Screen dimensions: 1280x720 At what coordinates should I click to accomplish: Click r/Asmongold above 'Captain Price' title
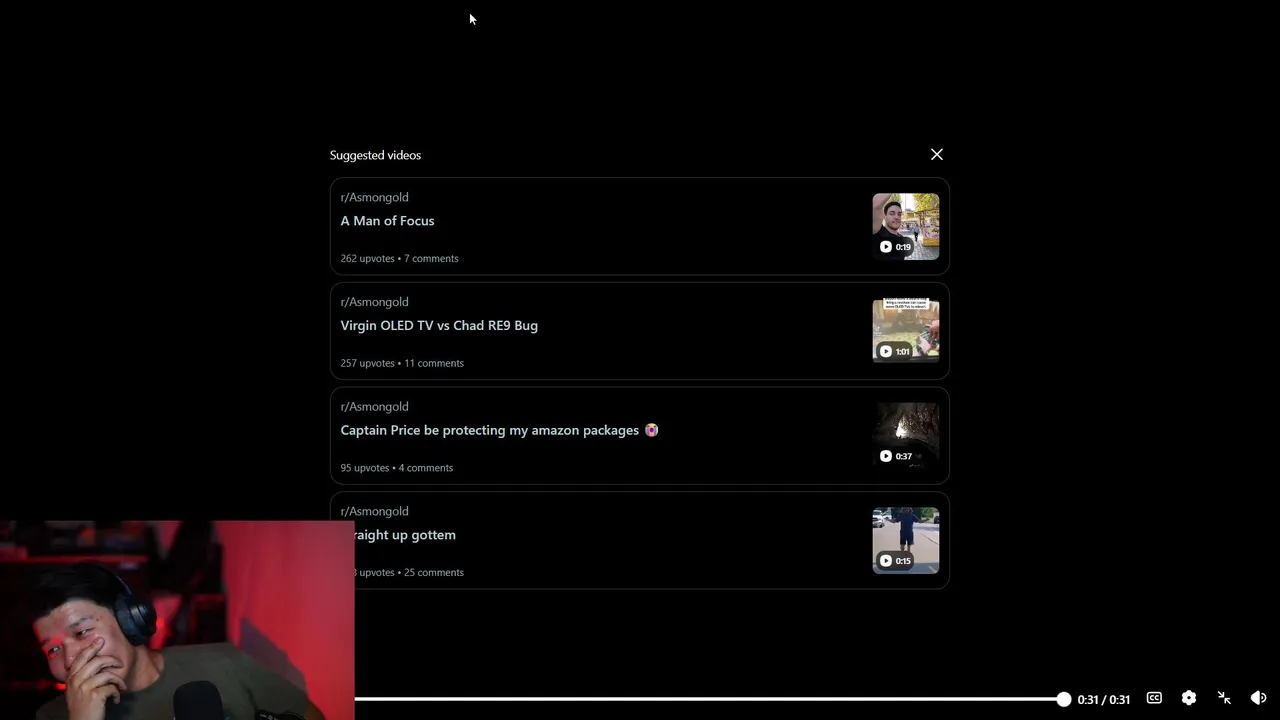click(374, 407)
